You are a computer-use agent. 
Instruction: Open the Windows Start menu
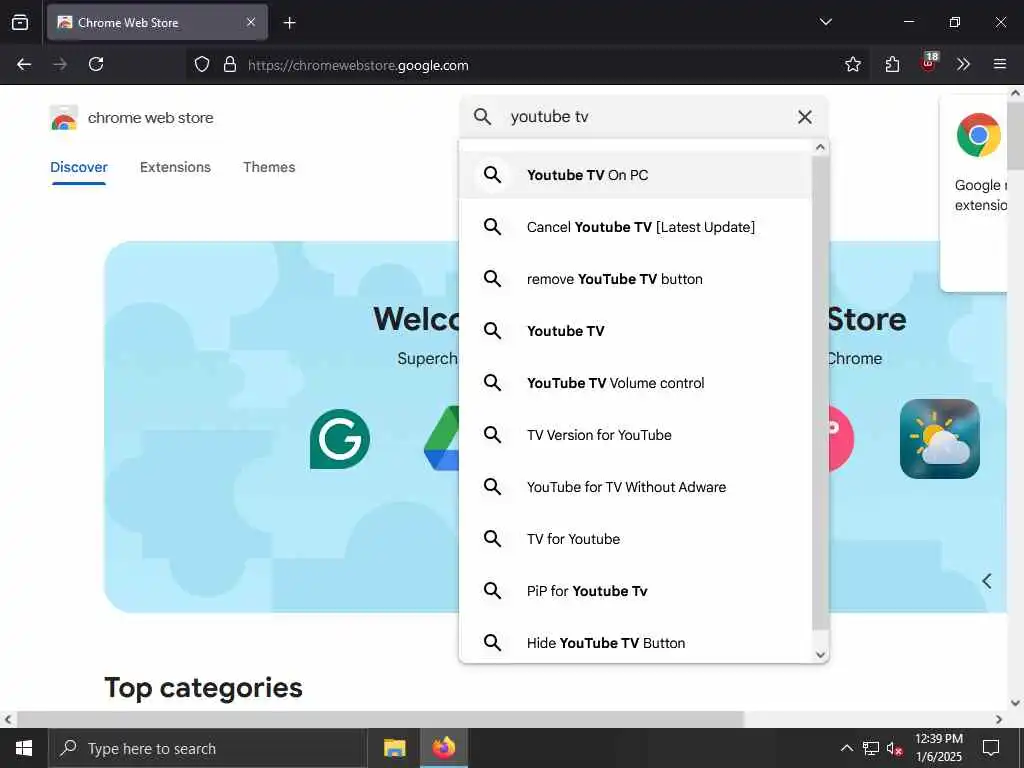[24, 748]
